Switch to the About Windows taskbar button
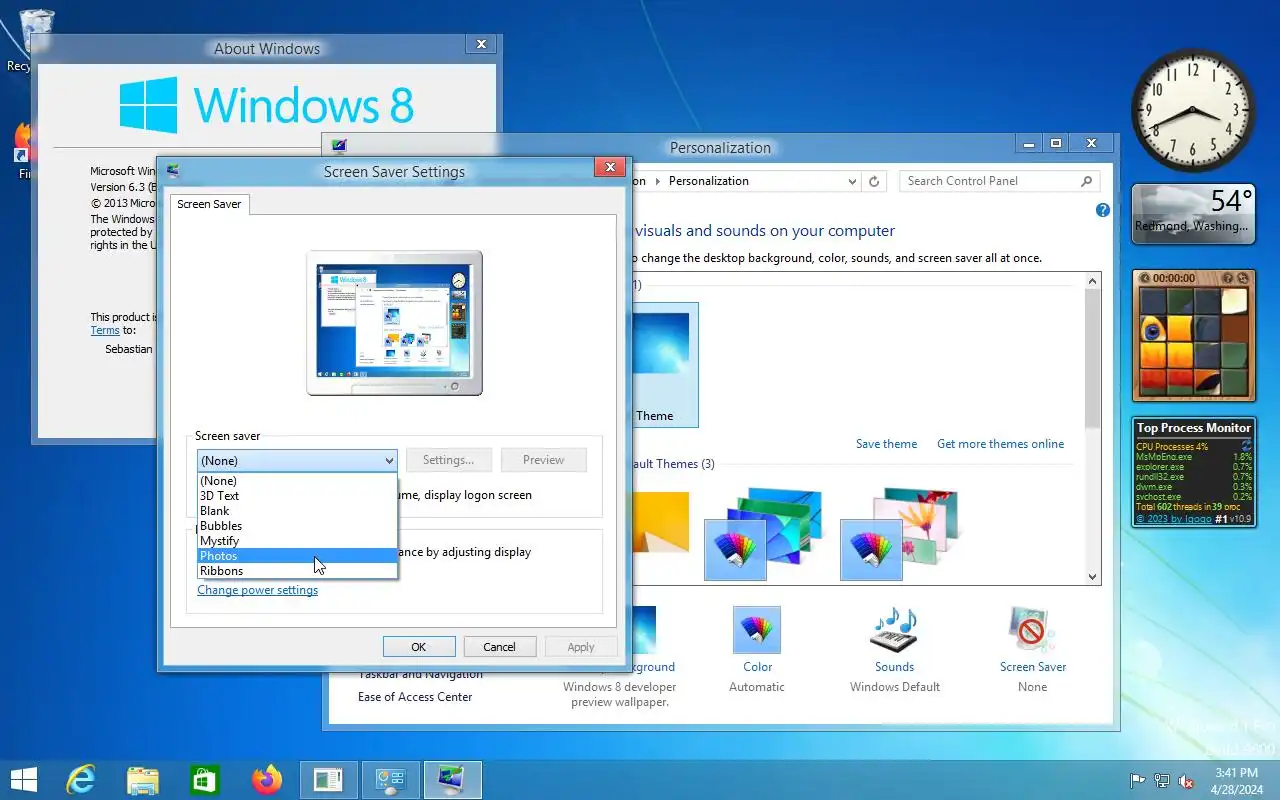 point(329,780)
